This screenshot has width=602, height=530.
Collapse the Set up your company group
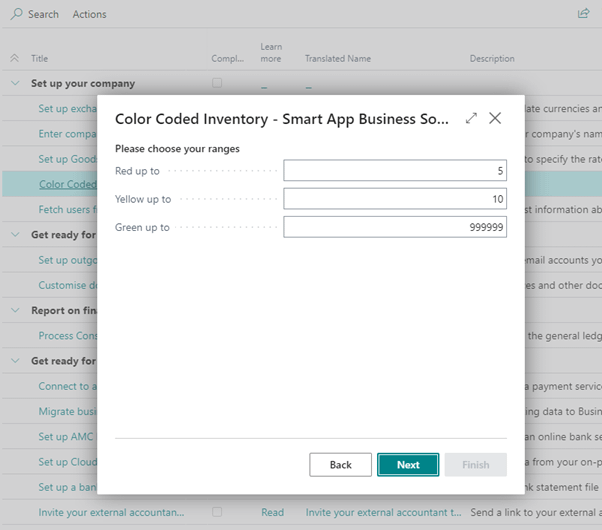click(15, 83)
